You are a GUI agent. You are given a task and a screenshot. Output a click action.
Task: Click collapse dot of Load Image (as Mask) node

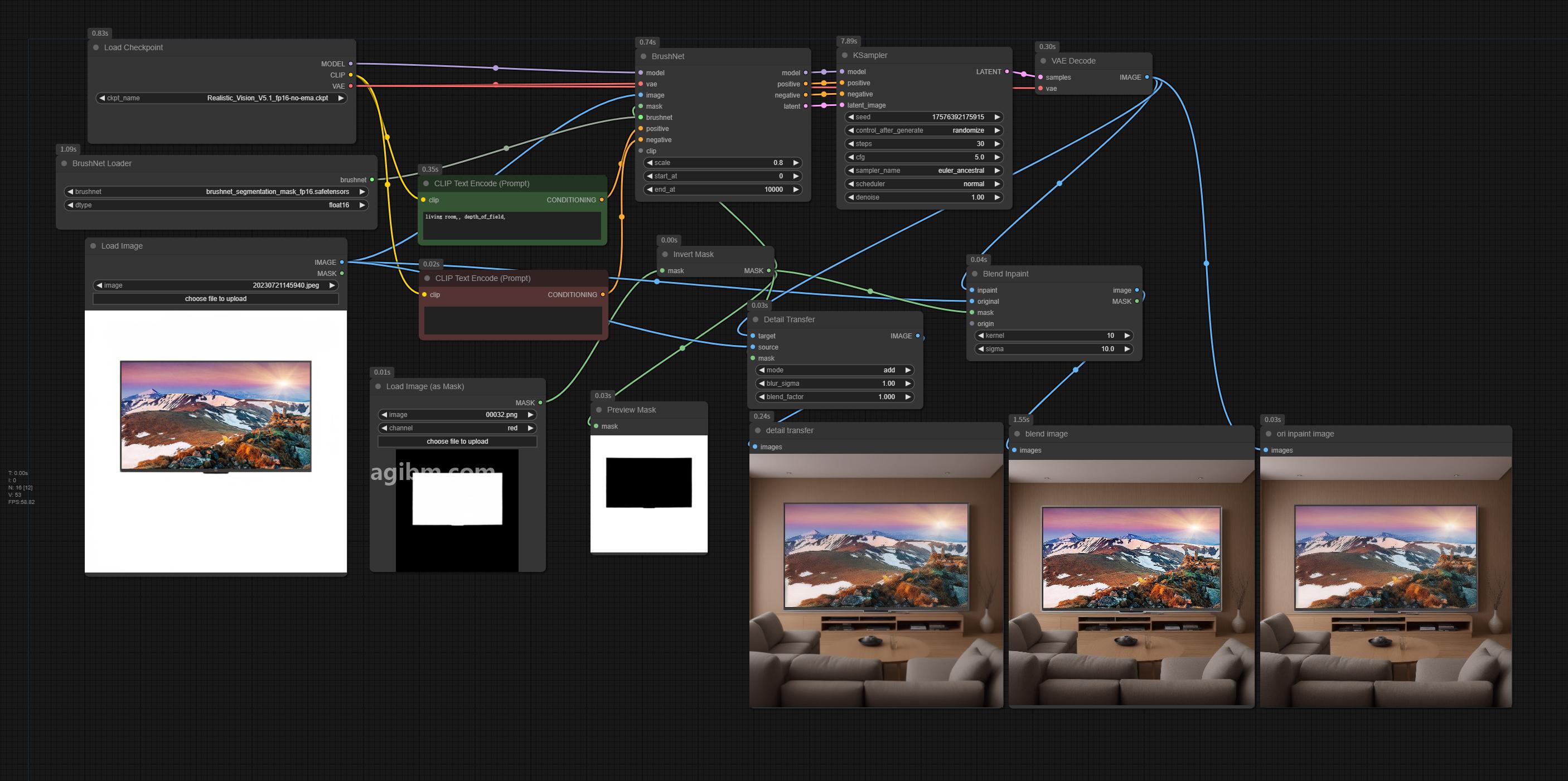(x=378, y=386)
